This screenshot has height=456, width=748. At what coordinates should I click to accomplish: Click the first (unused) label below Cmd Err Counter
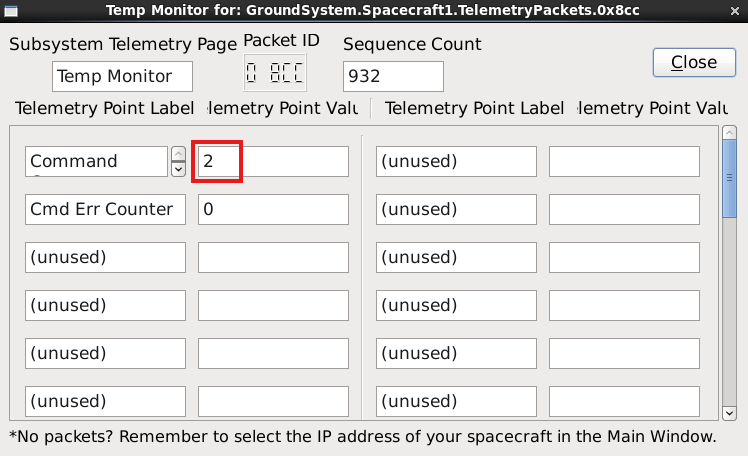pos(105,257)
